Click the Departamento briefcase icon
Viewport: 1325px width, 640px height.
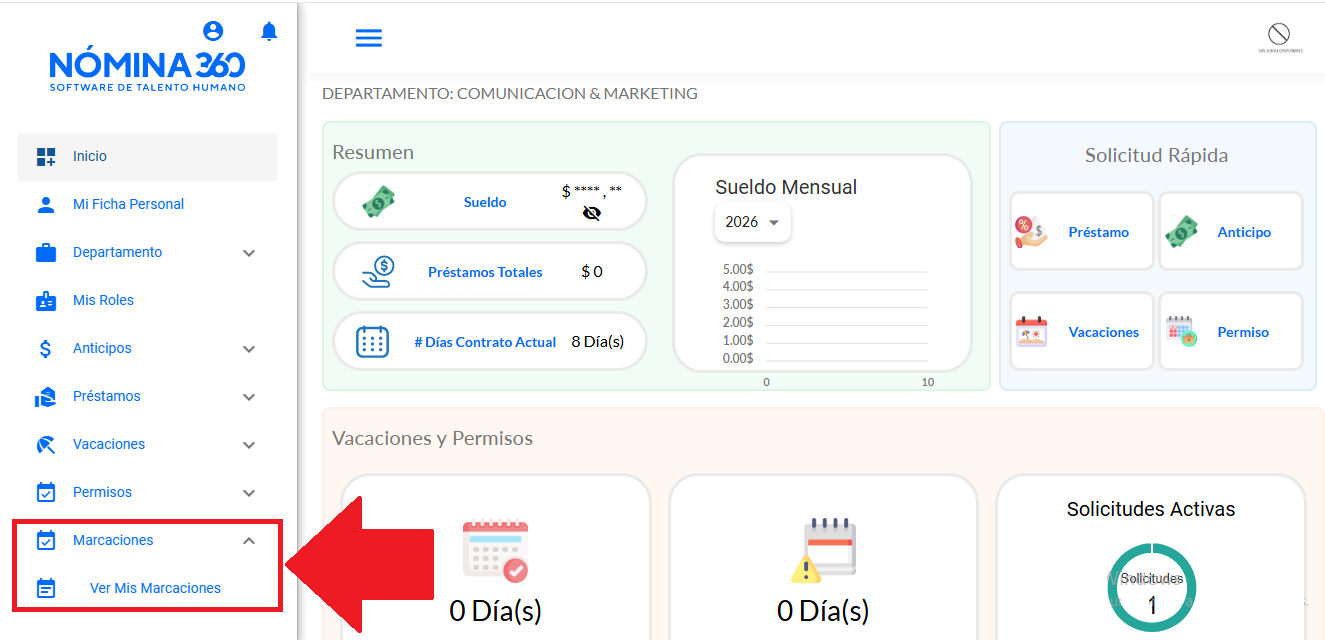[x=46, y=252]
